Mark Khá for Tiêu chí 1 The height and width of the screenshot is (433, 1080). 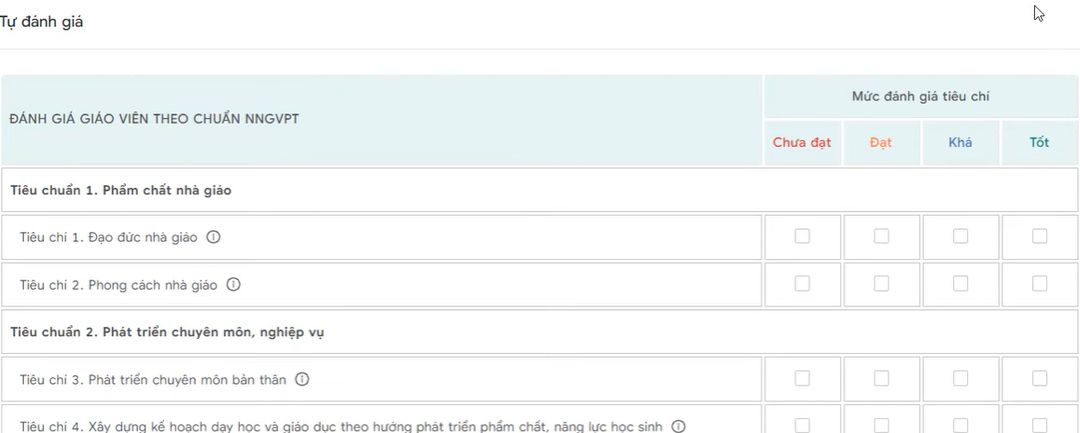coord(960,237)
